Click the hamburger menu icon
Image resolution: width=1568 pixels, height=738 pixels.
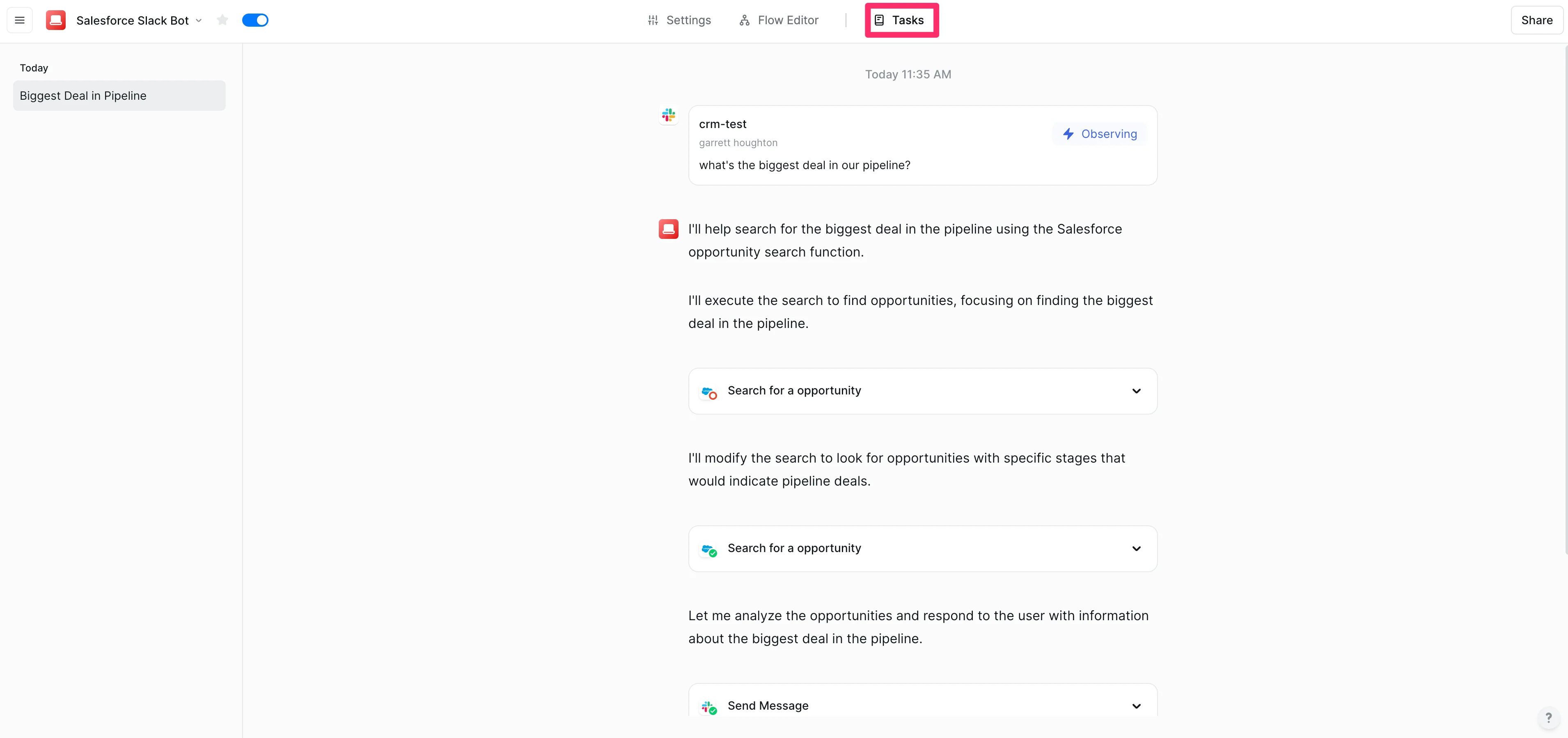pyautogui.click(x=19, y=20)
